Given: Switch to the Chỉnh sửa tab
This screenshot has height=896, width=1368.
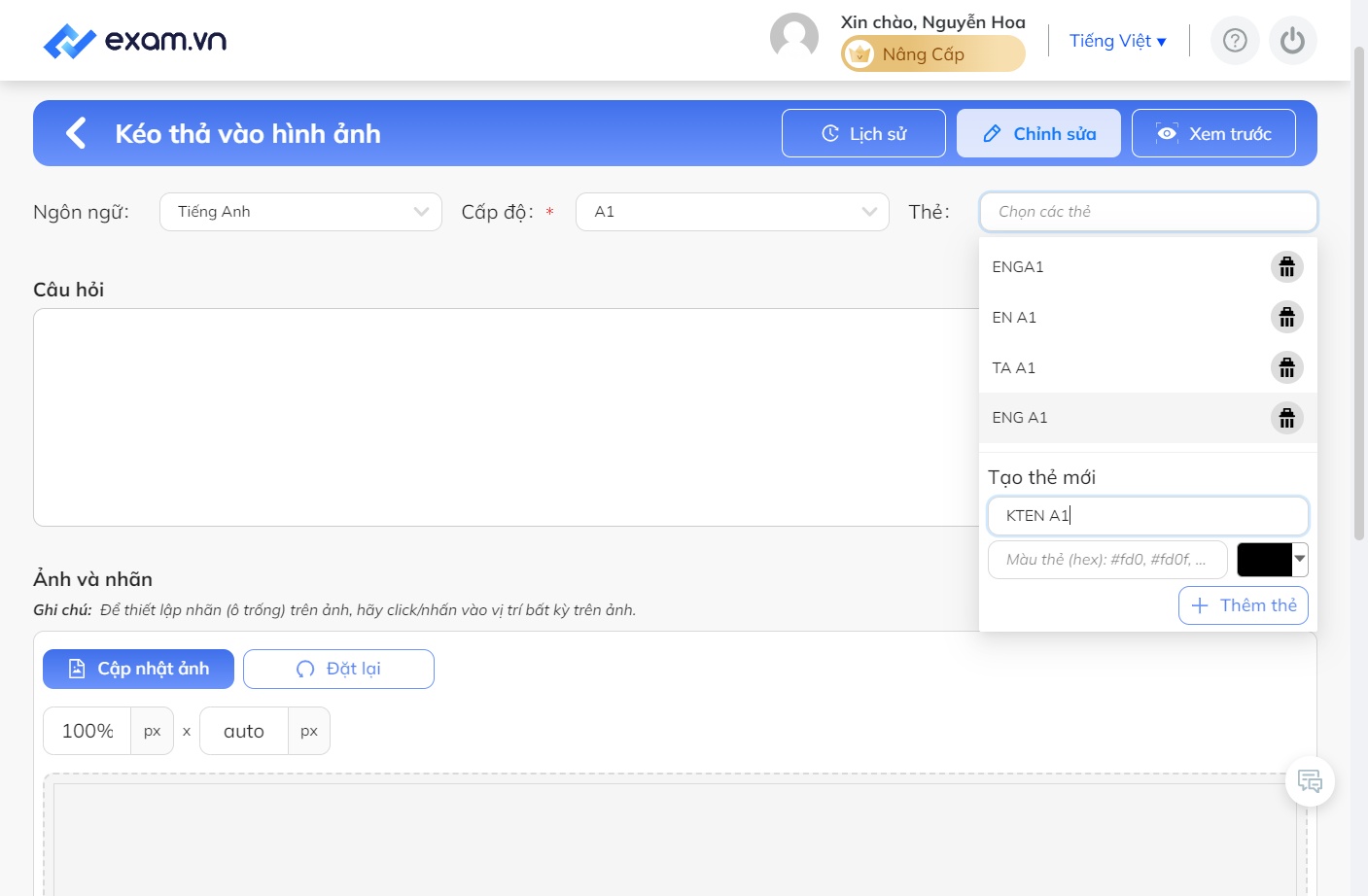Looking at the screenshot, I should pyautogui.click(x=1038, y=133).
